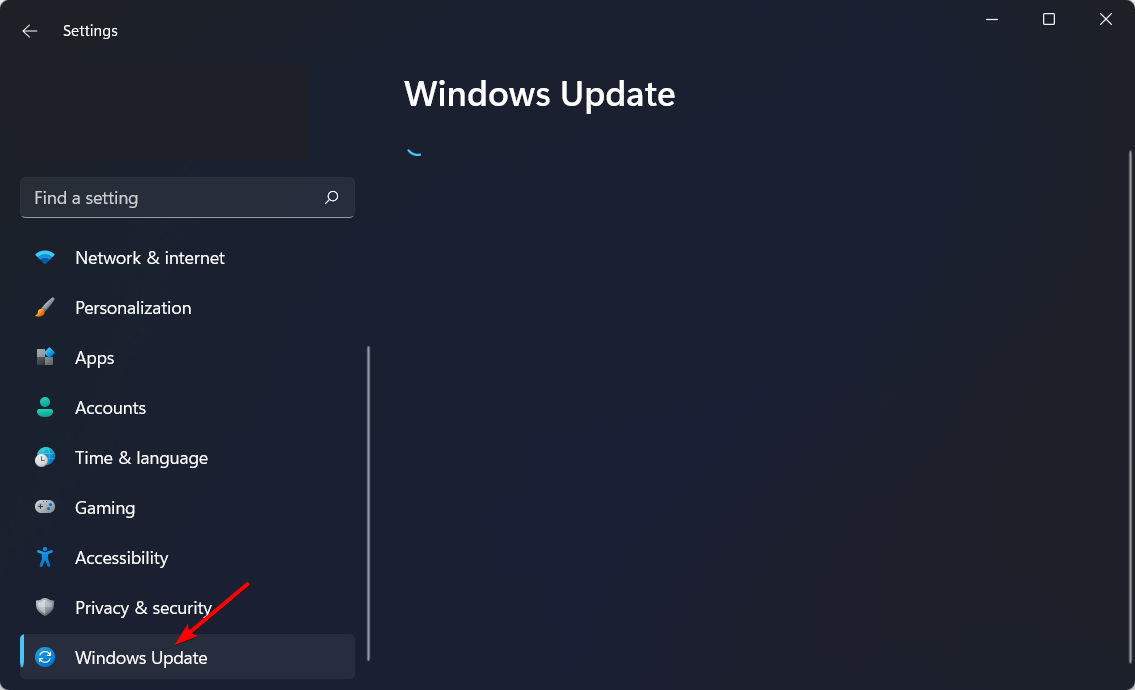
Task: Click inside the Find a setting box
Action: click(x=187, y=198)
